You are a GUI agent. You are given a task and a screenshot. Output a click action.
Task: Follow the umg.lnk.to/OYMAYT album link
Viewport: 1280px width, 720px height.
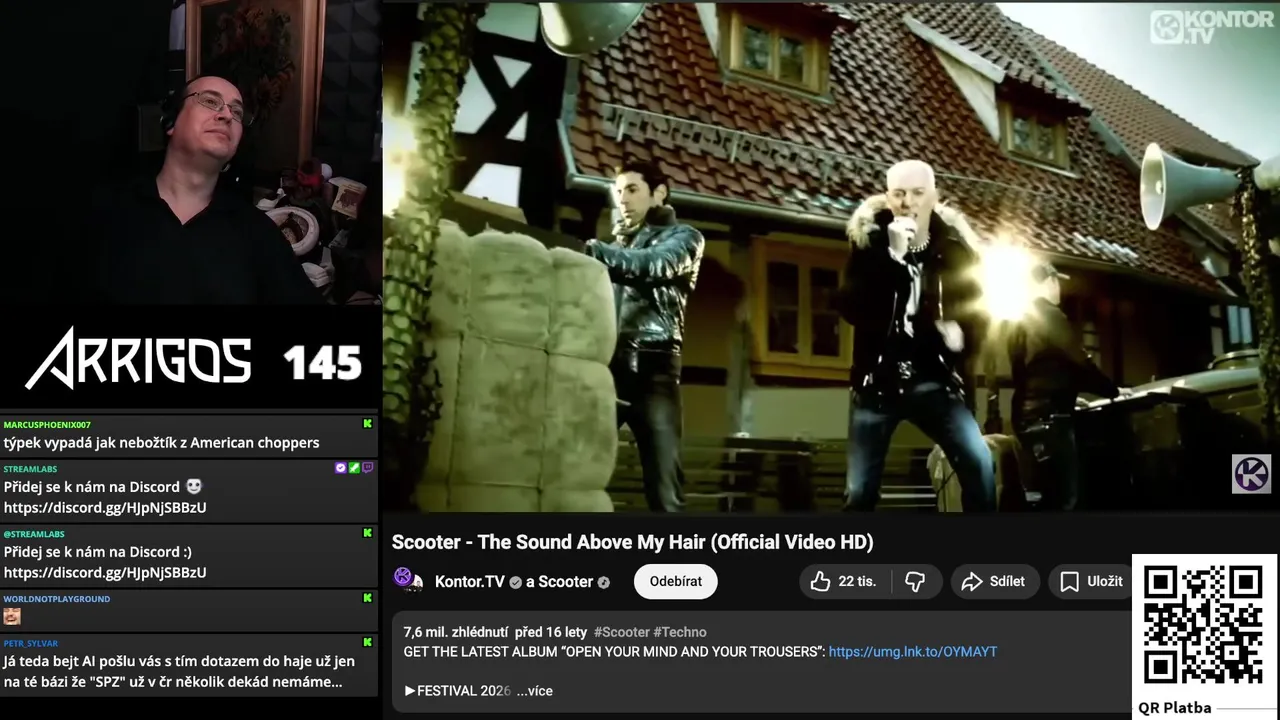click(x=913, y=651)
